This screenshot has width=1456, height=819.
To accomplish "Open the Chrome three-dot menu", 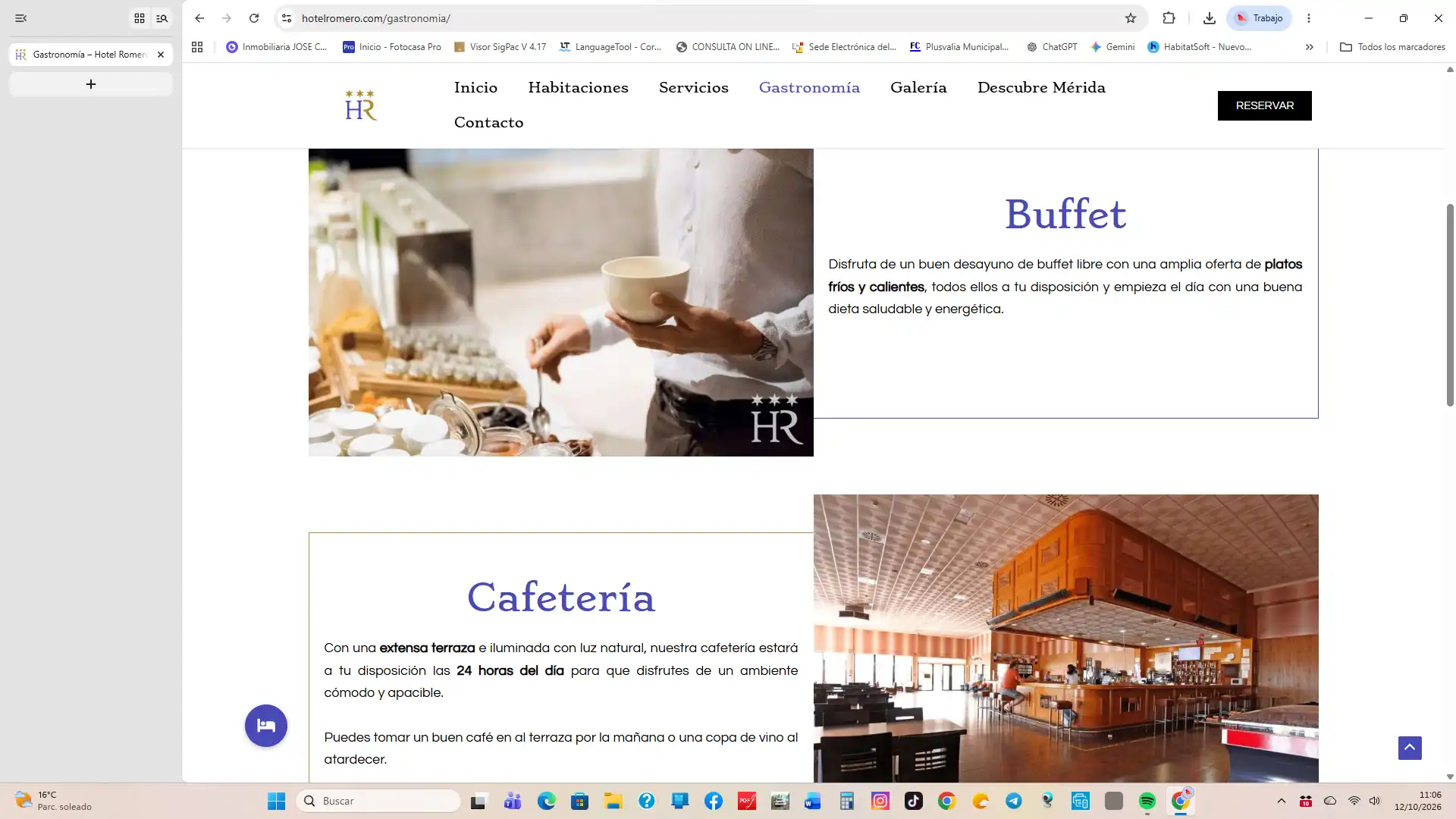I will pyautogui.click(x=1308, y=18).
